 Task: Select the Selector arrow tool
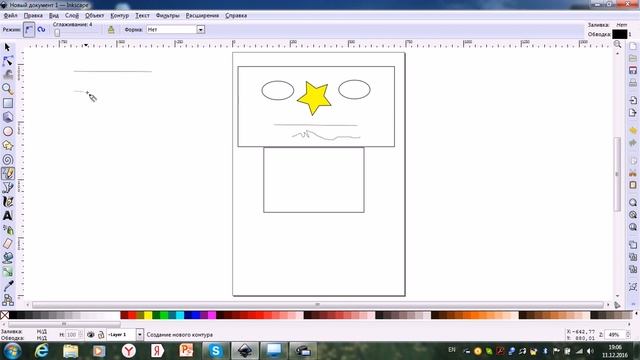[x=7, y=47]
